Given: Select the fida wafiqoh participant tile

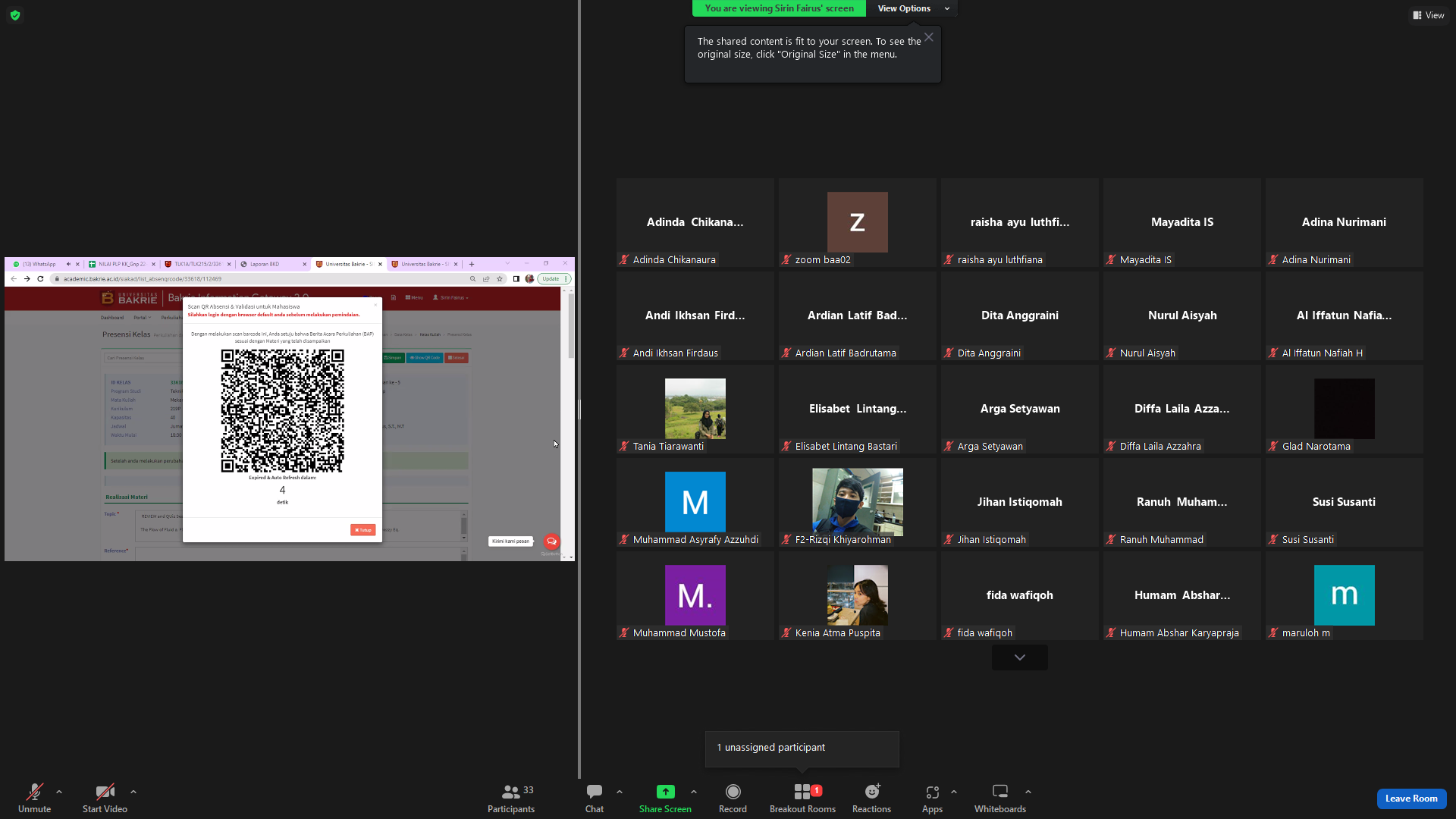Looking at the screenshot, I should pos(1020,595).
